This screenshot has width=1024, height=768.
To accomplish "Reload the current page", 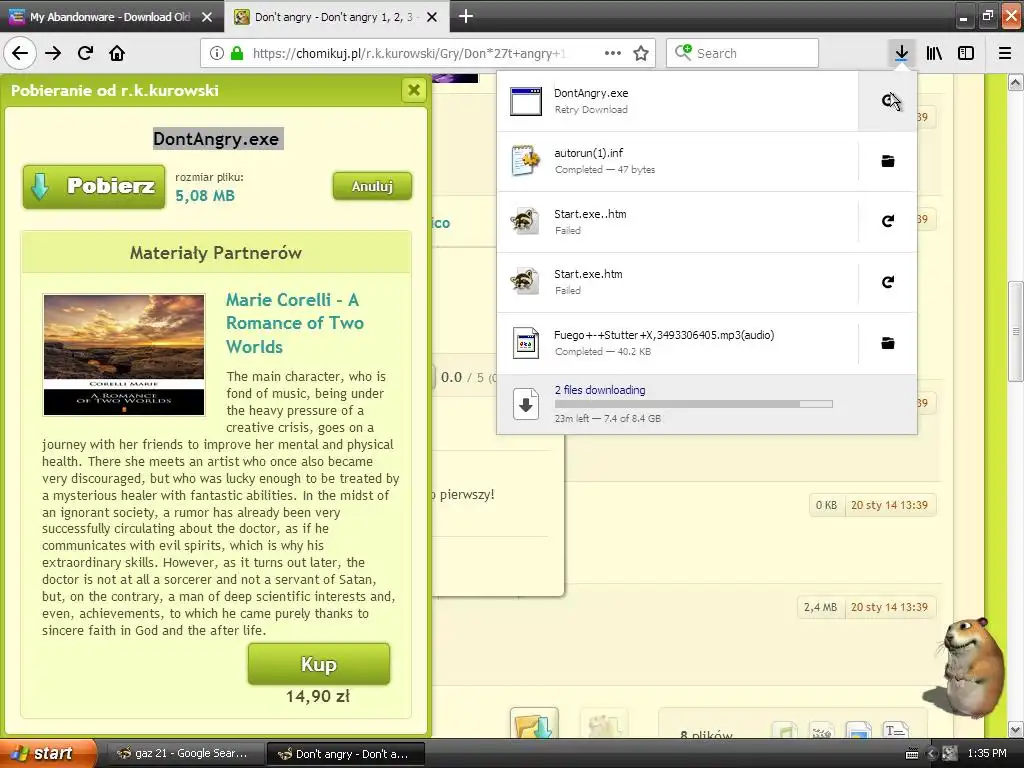I will (85, 53).
